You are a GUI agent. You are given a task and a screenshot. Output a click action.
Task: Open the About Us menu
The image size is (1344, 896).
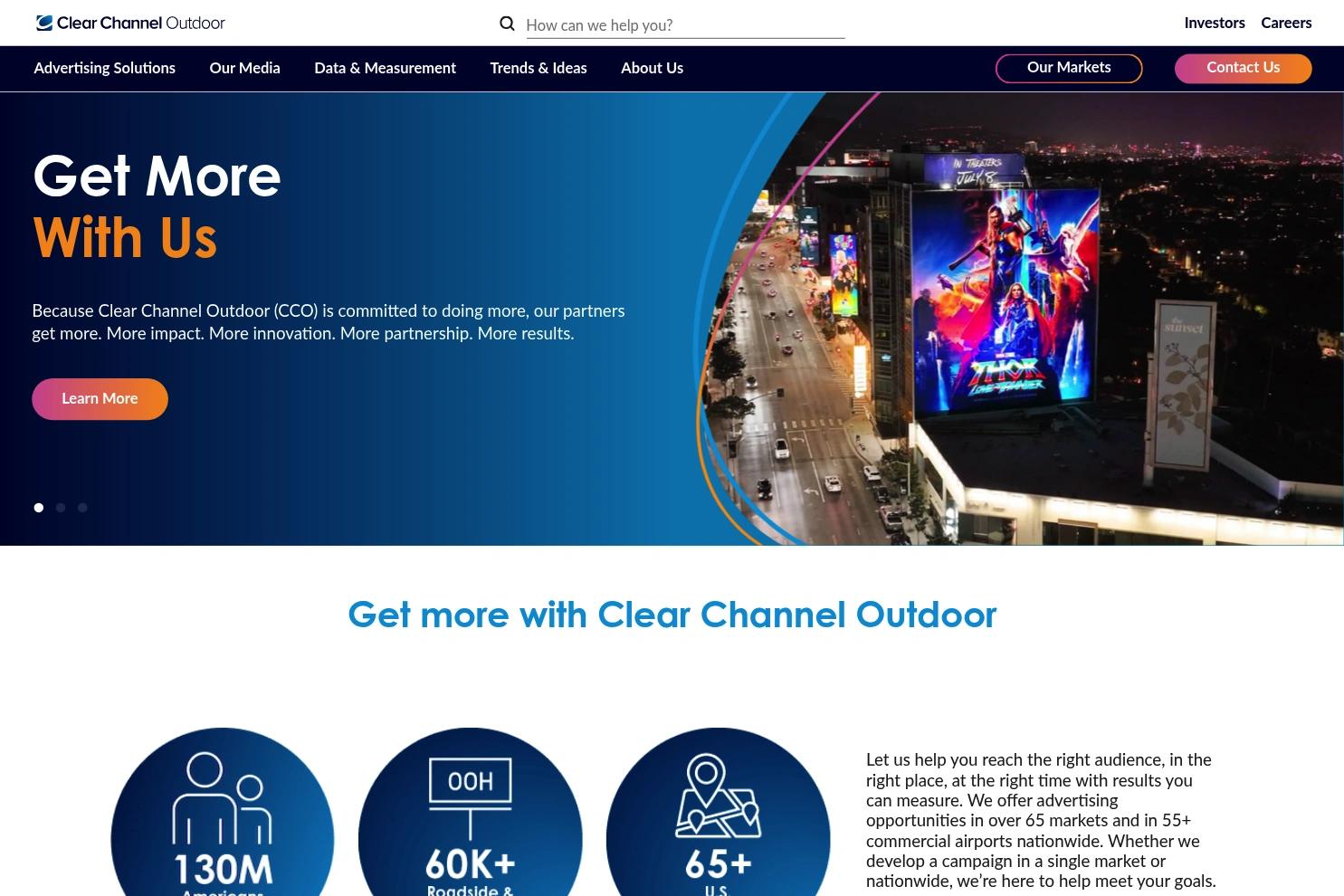coord(652,69)
